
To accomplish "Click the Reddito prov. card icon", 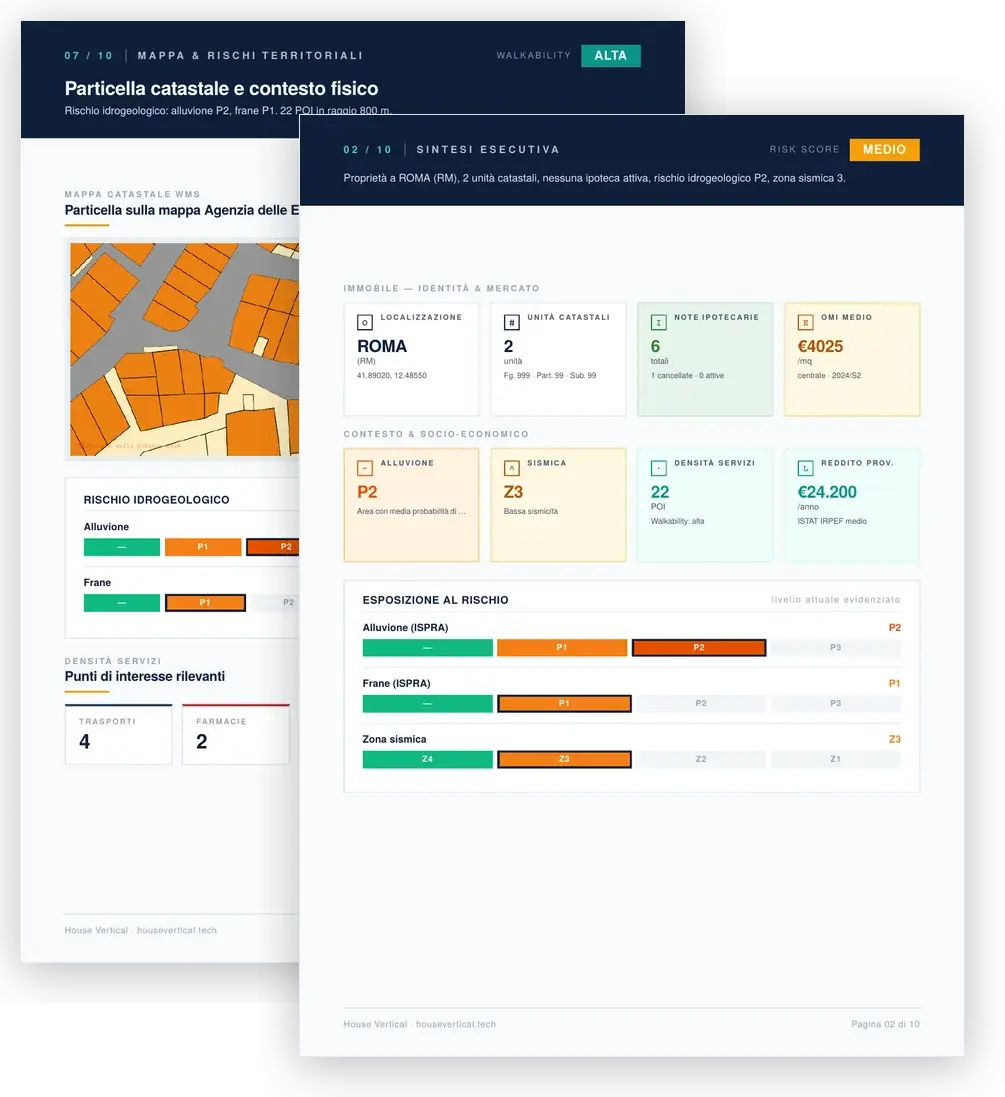I will [806, 468].
